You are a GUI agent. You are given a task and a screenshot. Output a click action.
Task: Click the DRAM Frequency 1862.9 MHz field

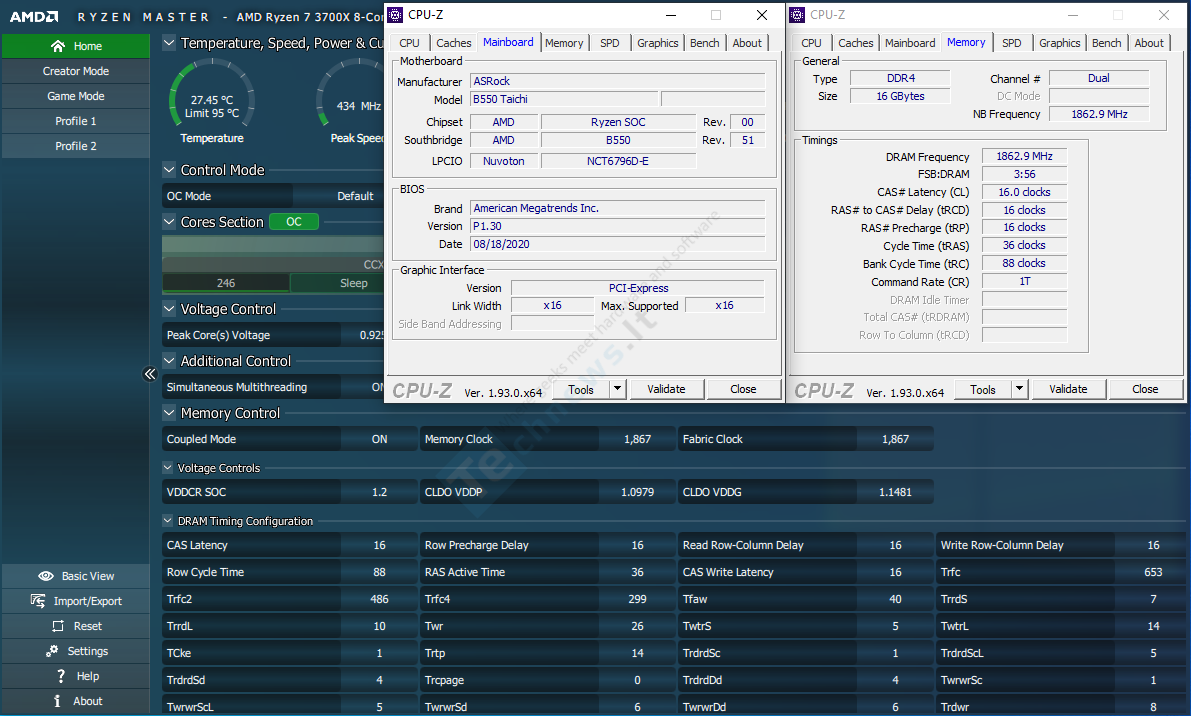(1024, 156)
